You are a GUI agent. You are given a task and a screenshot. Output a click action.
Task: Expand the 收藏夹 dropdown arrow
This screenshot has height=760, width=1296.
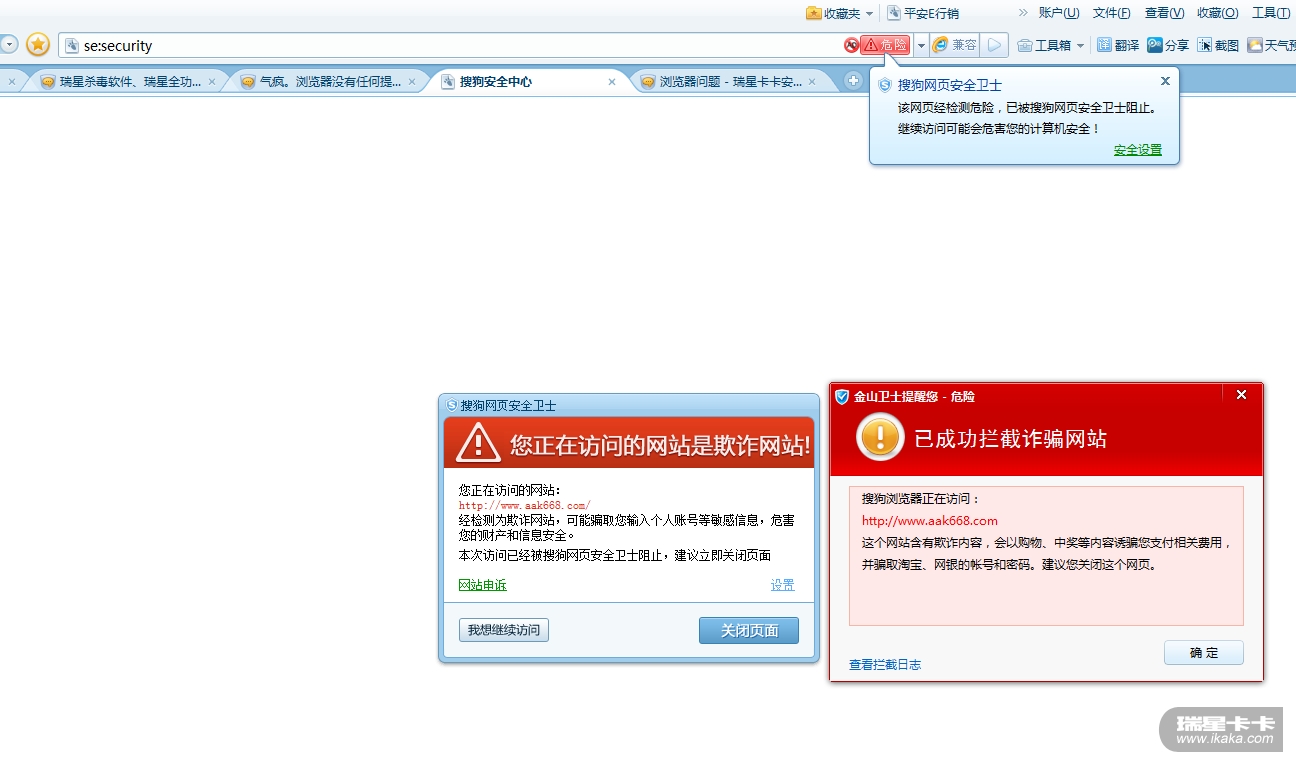pos(869,14)
